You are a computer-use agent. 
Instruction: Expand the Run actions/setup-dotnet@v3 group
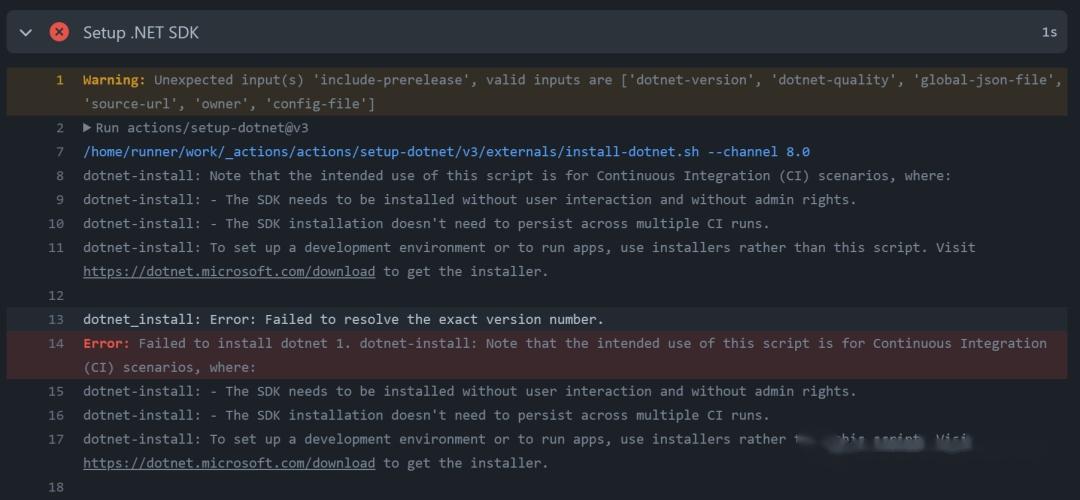tap(88, 128)
